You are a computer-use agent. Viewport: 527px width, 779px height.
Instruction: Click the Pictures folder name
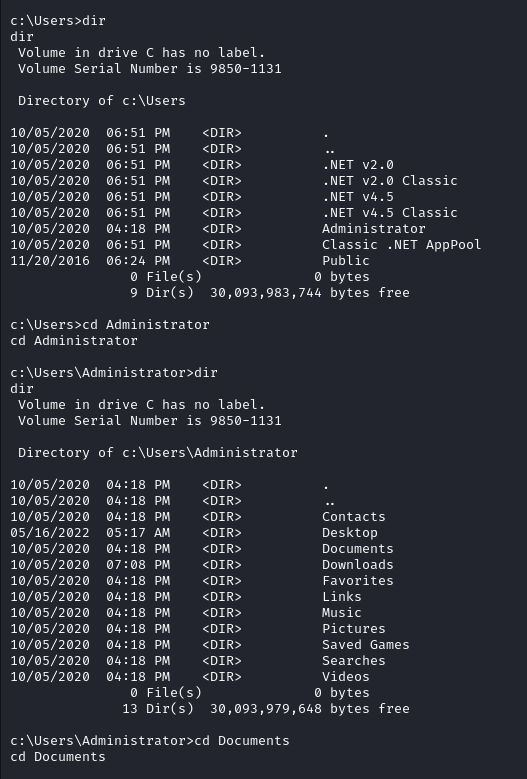tap(354, 628)
